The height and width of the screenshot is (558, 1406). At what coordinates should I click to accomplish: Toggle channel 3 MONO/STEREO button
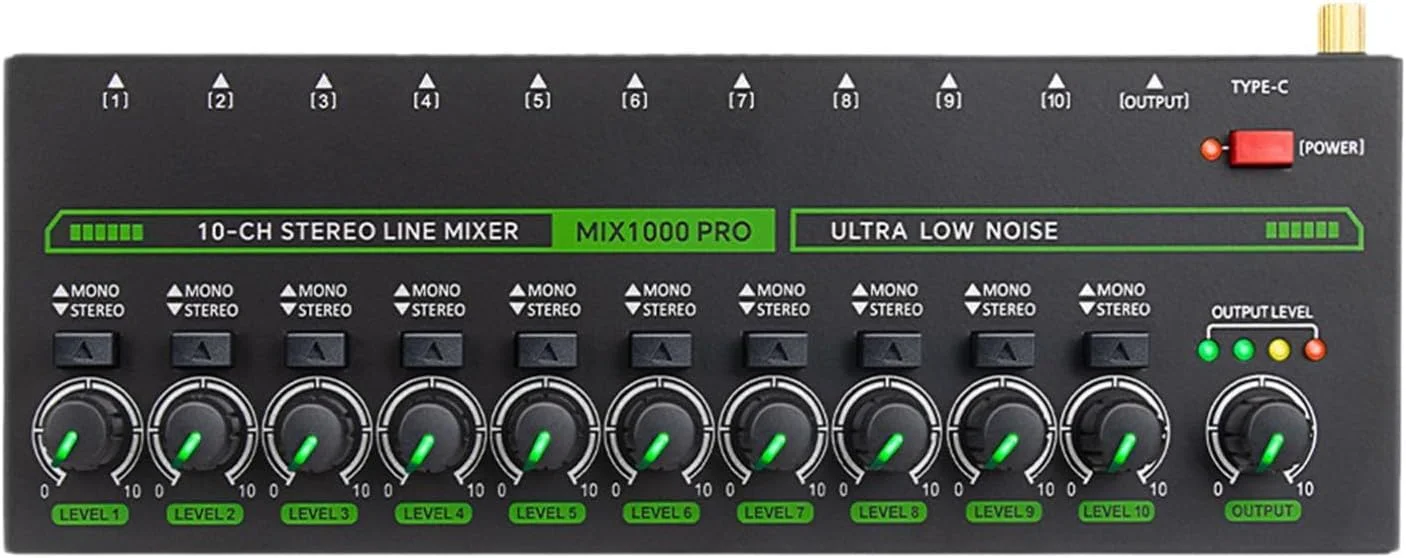(x=316, y=350)
